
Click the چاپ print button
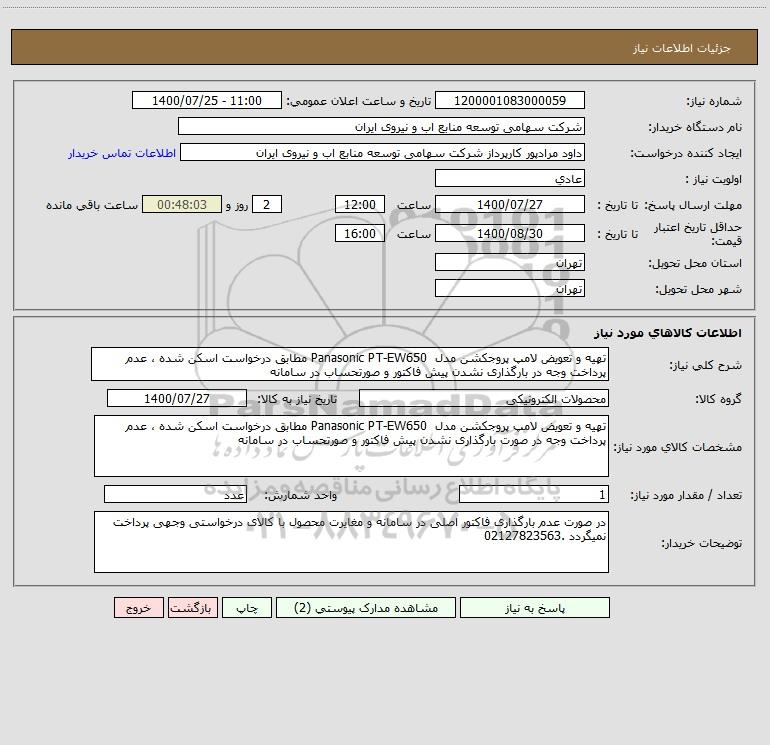pyautogui.click(x=247, y=607)
